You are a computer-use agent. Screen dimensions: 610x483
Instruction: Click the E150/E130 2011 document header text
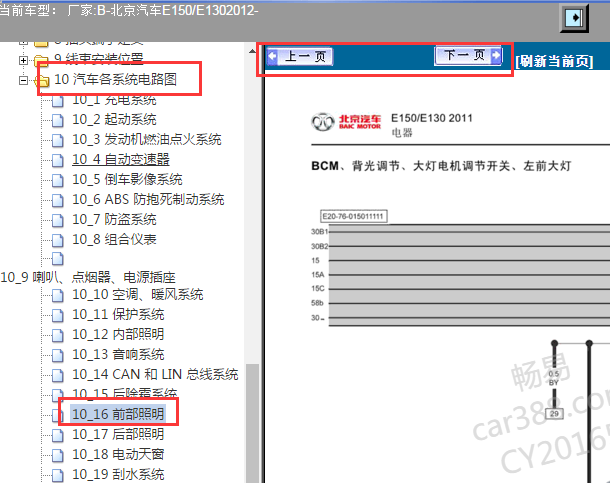click(432, 118)
